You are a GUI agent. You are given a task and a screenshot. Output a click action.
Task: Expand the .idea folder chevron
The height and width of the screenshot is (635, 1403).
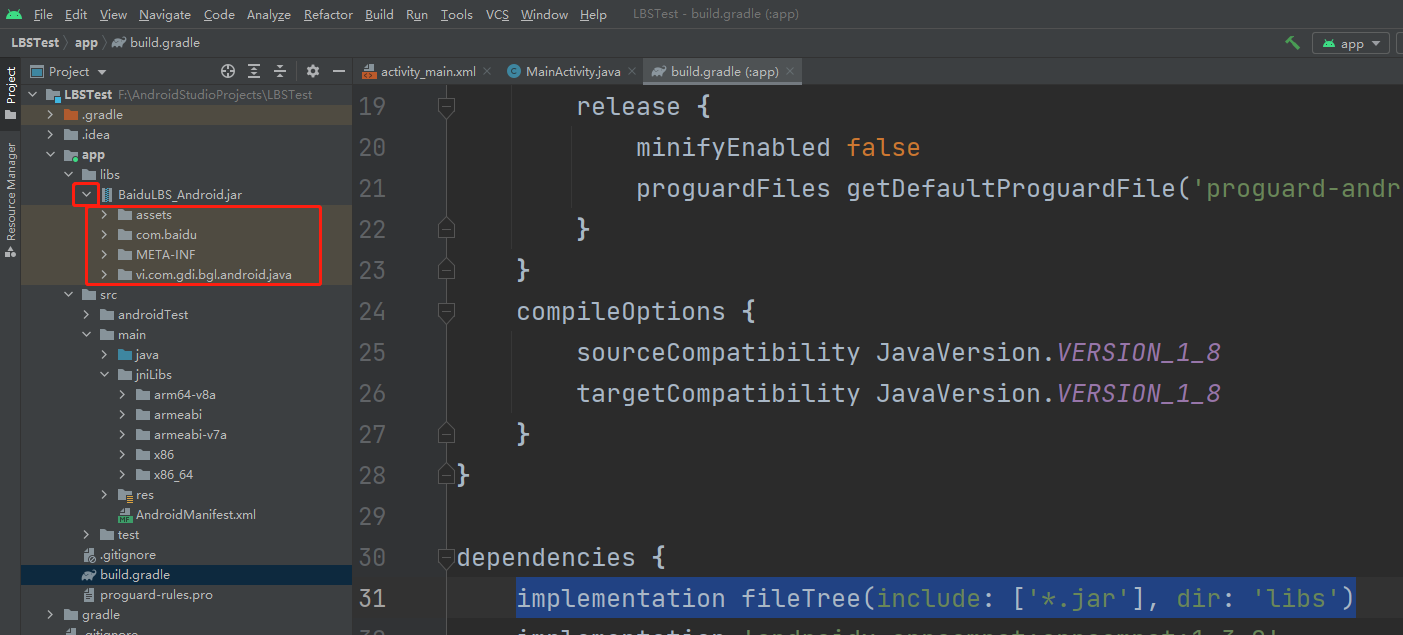click(50, 134)
